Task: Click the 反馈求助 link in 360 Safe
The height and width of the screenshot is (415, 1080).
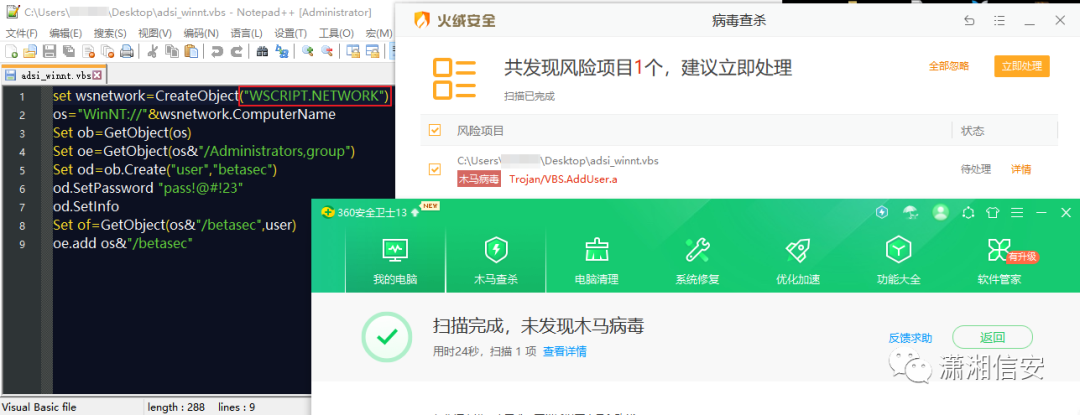Action: 910,338
